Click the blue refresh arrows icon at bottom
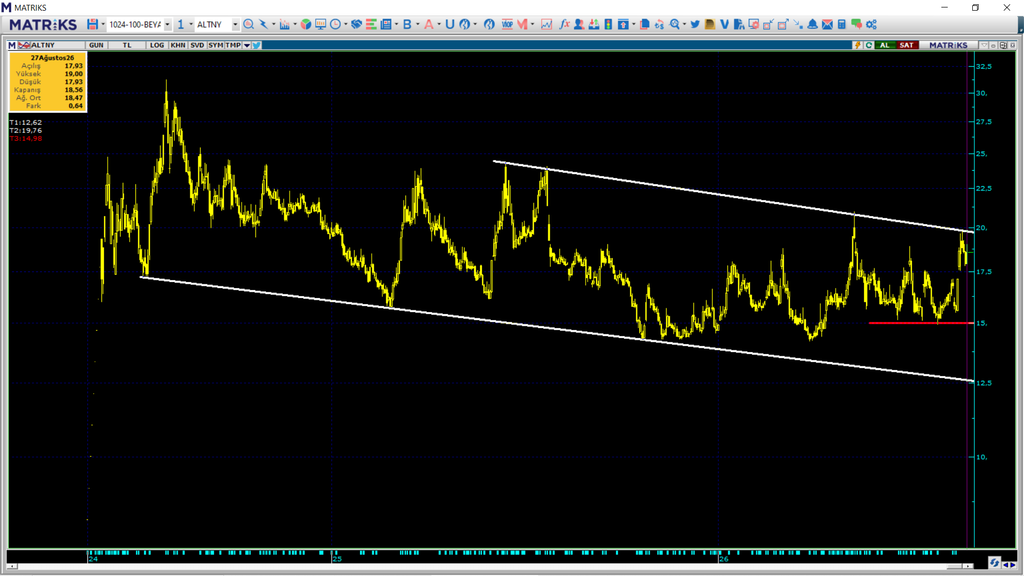 994,562
